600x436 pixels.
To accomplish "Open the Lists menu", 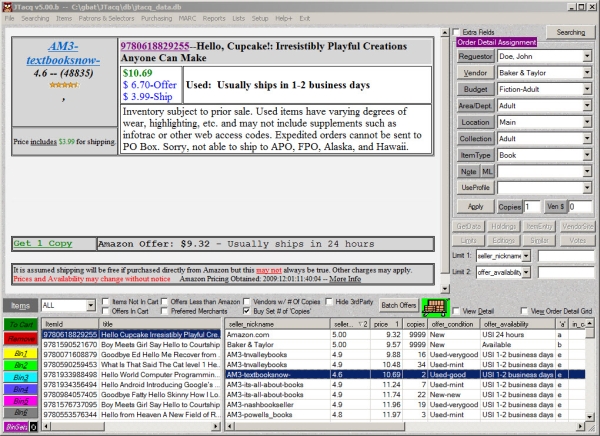I will point(238,18).
